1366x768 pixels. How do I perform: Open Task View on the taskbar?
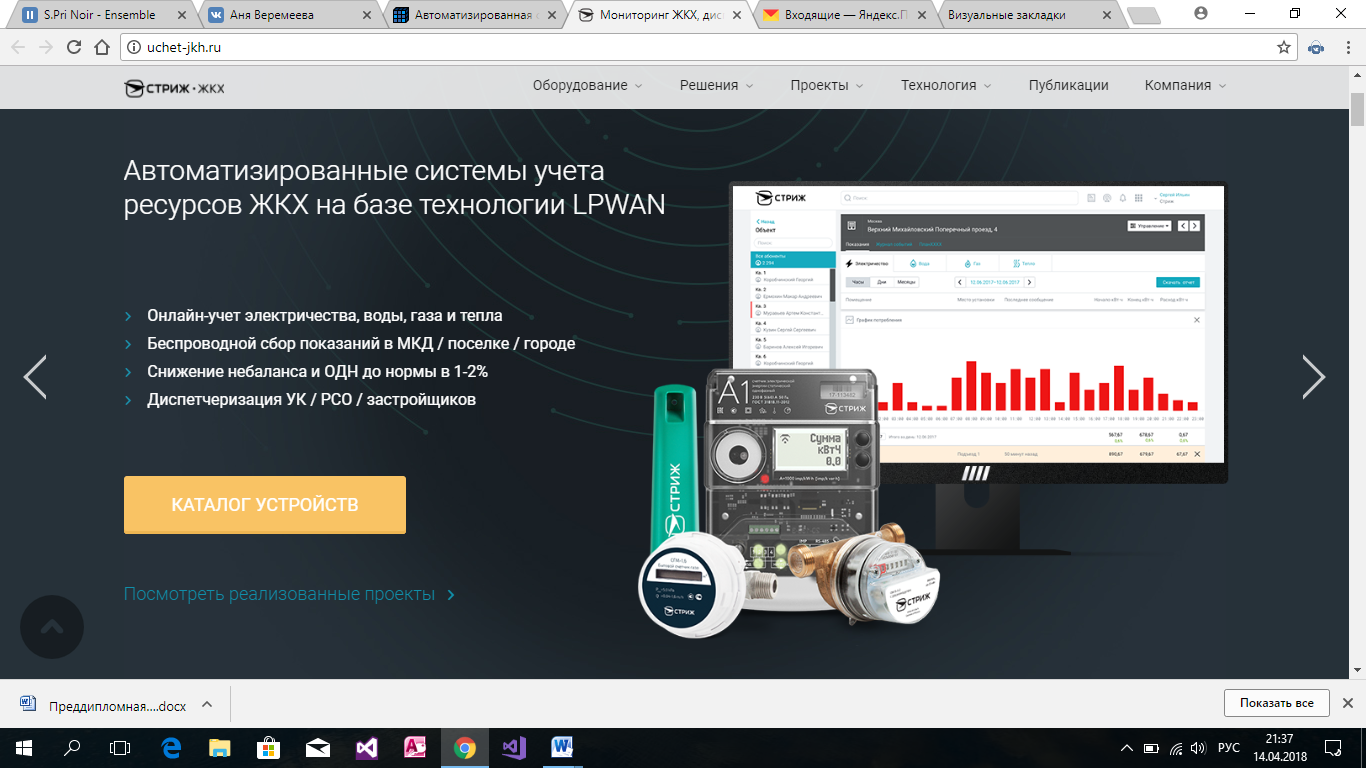(120, 747)
